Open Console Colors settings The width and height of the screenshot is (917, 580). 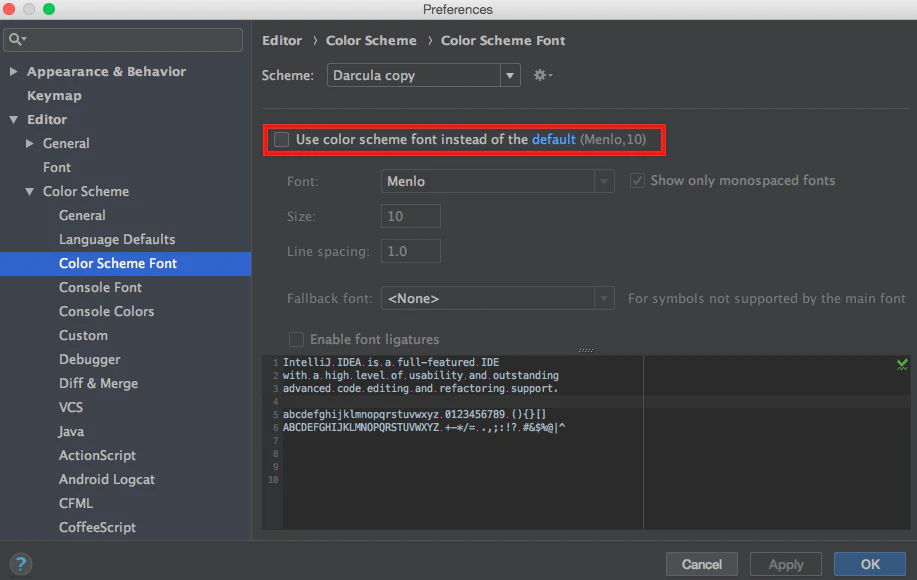click(106, 311)
